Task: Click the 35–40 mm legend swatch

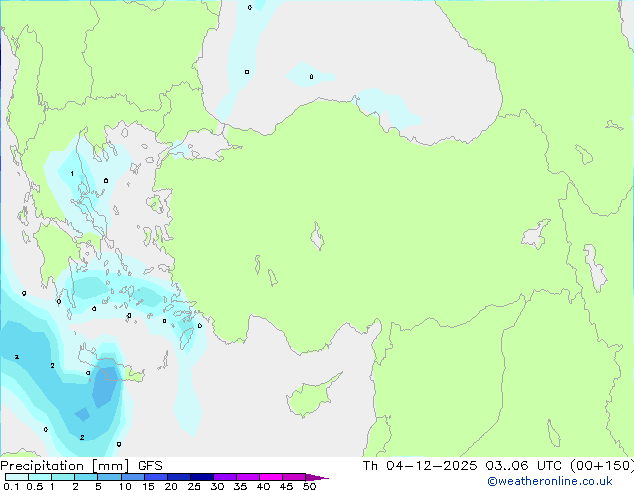Action: click(x=247, y=477)
